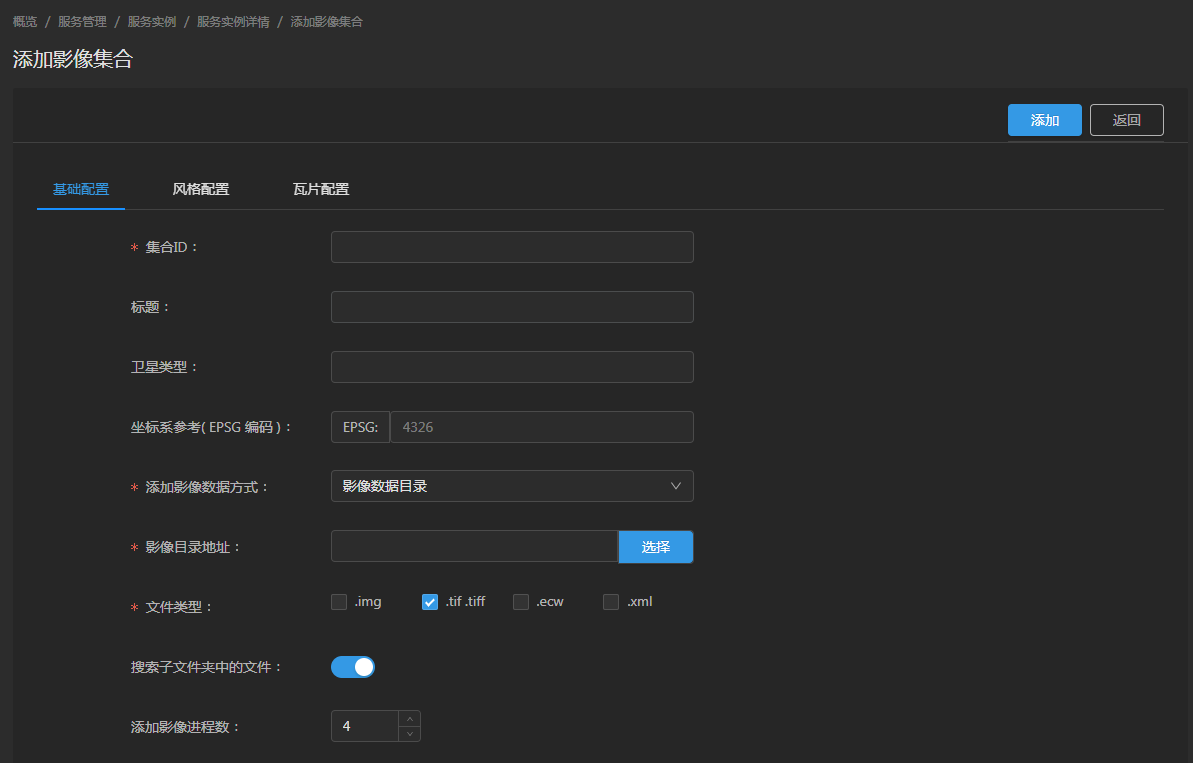The height and width of the screenshot is (763, 1193).
Task: Navigate to 服务管理 via breadcrumb
Action: click(82, 20)
